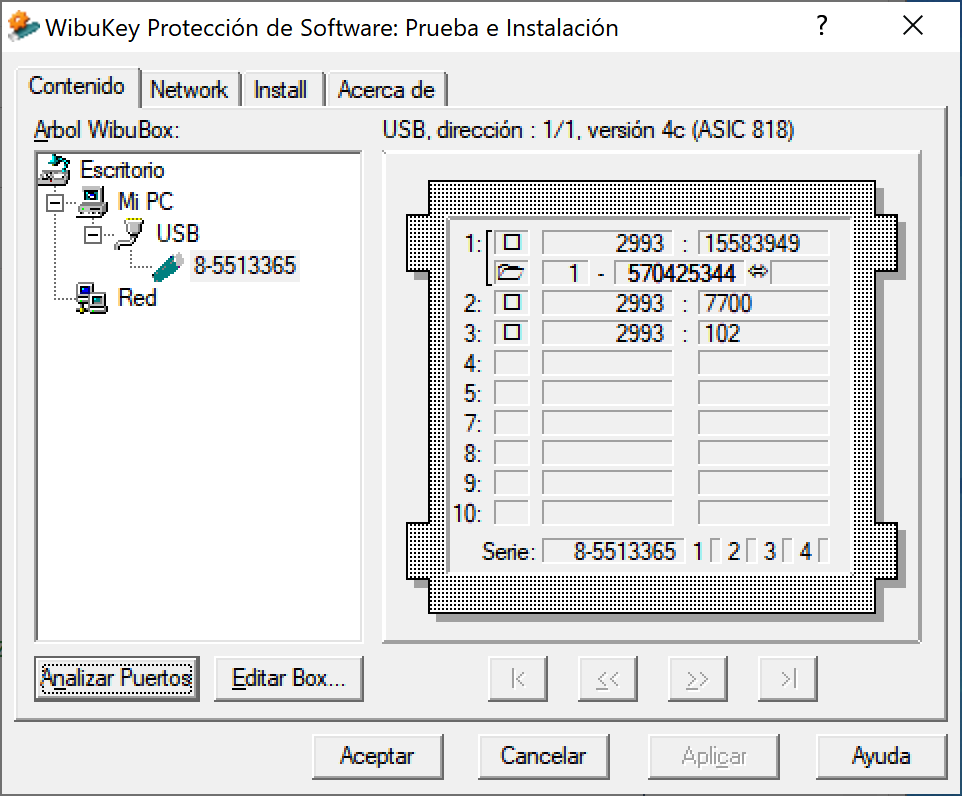Go to last entry page button
This screenshot has height=796, width=962.
click(788, 678)
